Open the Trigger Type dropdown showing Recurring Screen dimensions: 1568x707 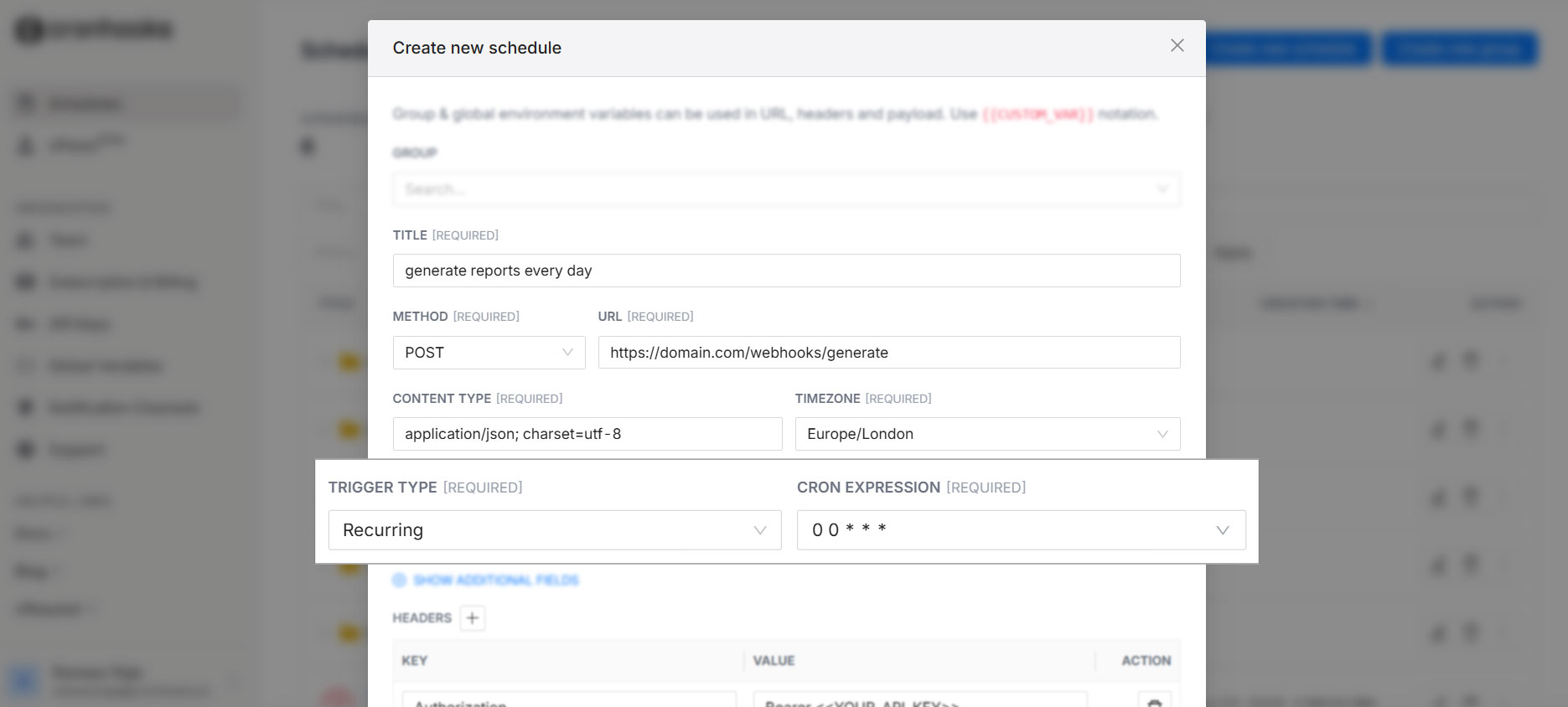(555, 530)
